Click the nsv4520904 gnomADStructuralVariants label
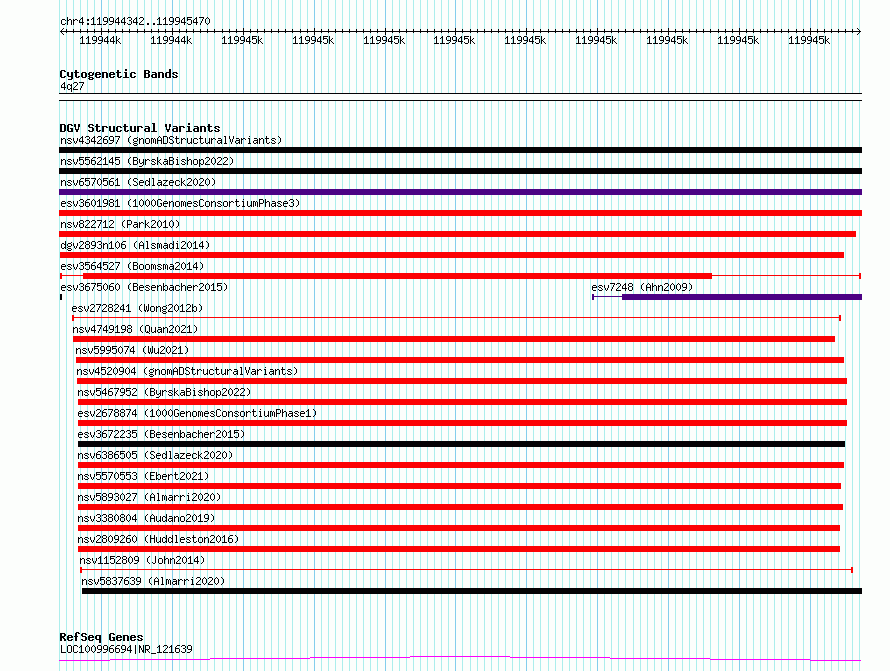The image size is (890, 671). pos(187,371)
